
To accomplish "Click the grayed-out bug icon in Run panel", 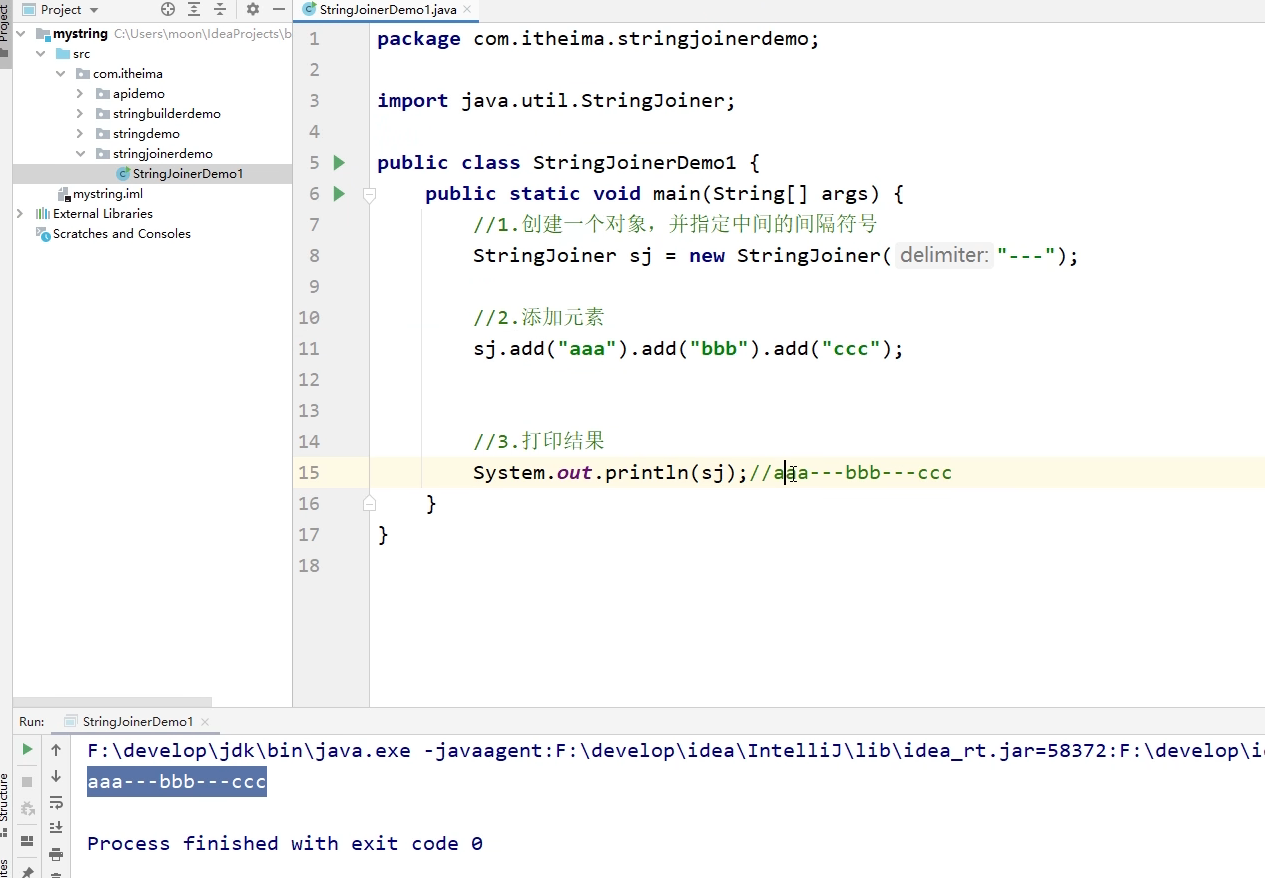I will (x=28, y=808).
